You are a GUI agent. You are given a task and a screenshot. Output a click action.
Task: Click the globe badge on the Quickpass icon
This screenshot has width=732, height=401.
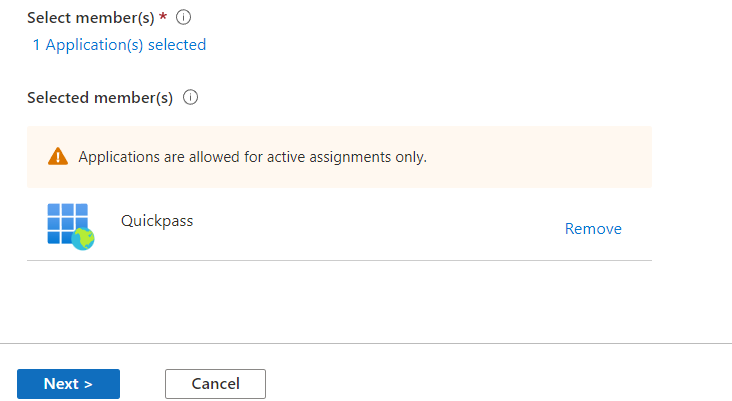point(83,239)
